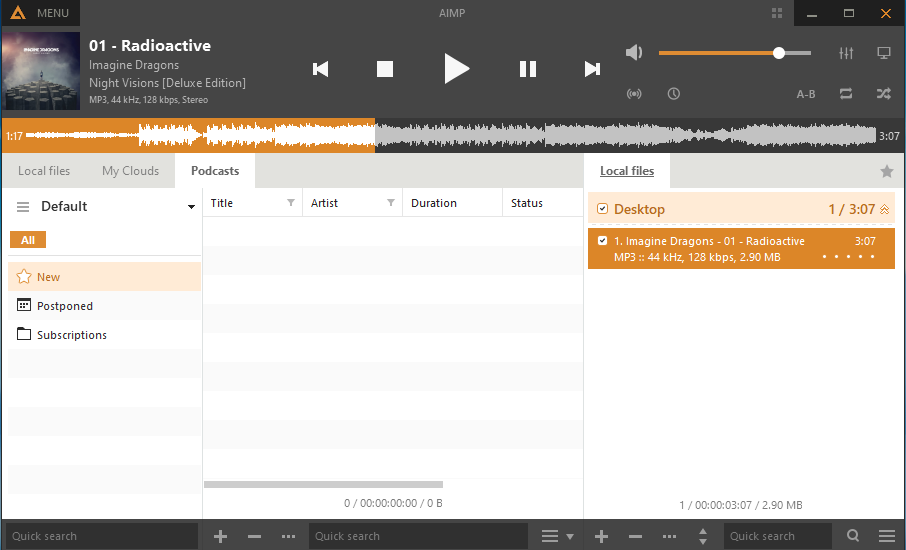
Task: Open left bottom more options ellipsis
Action: [x=288, y=537]
